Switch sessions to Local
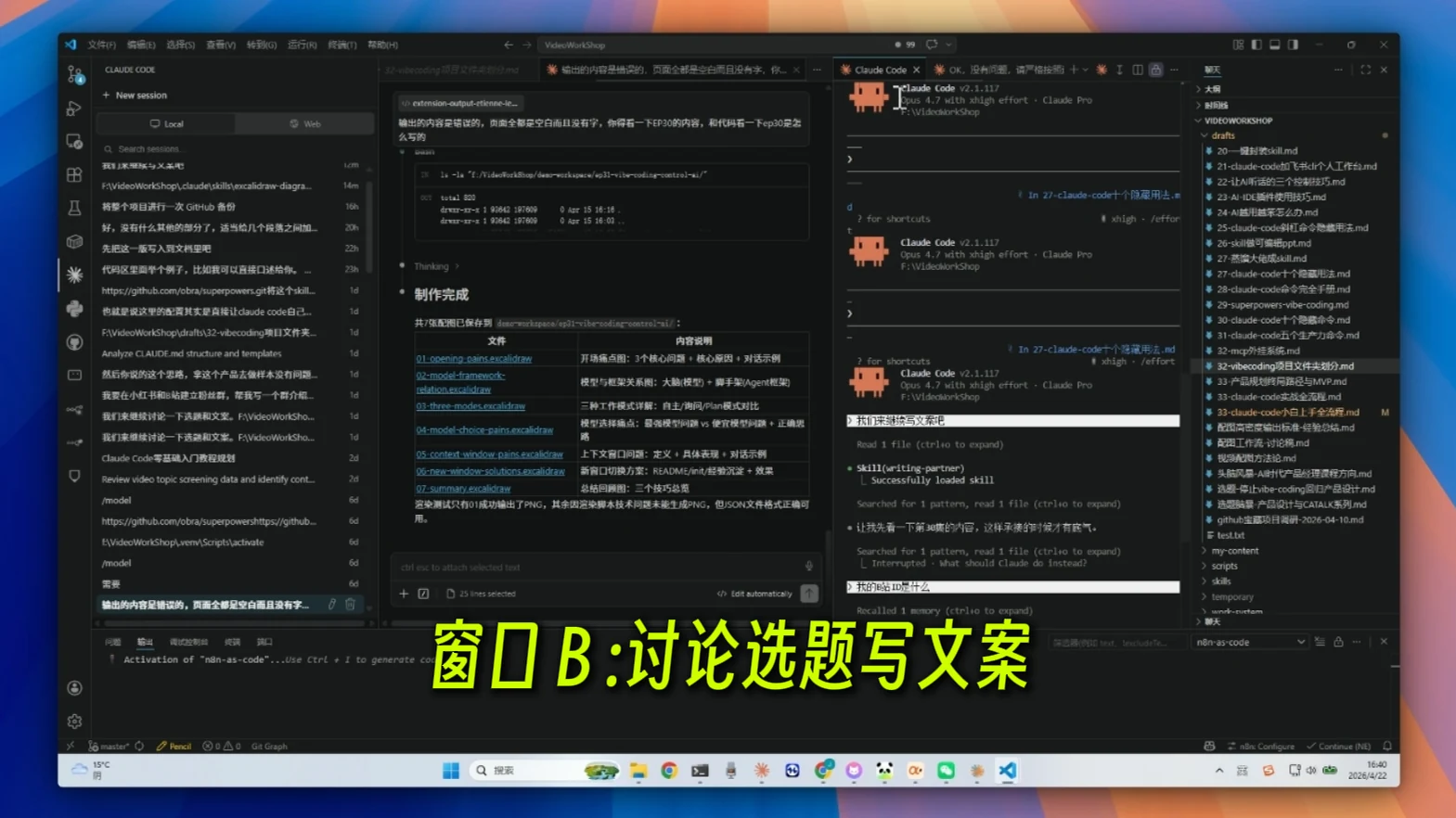 coord(167,123)
